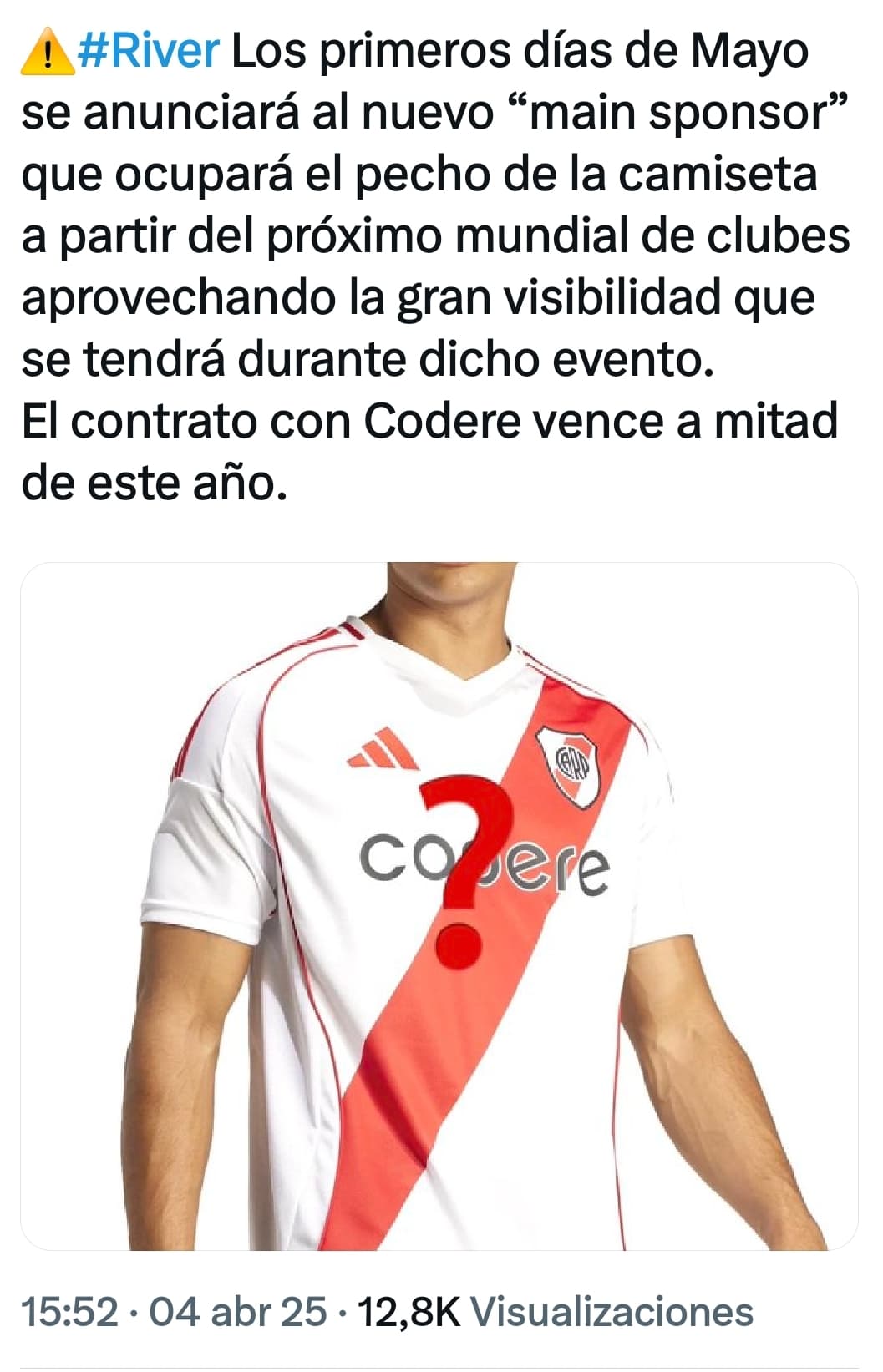Click the final line "de este año."
883x1372 pixels.
pos(155,483)
